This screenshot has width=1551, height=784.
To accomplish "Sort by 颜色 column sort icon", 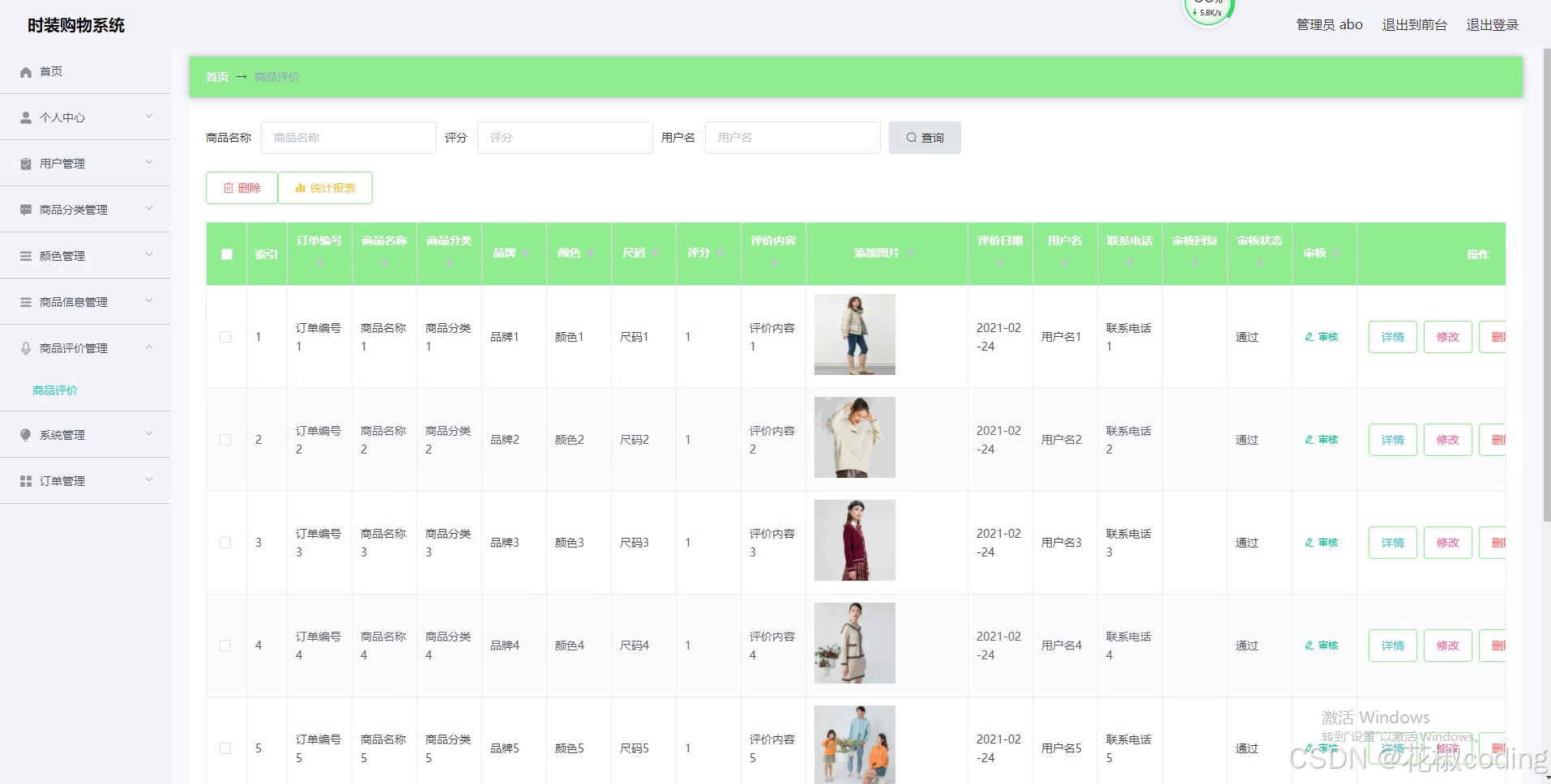I will pos(590,253).
